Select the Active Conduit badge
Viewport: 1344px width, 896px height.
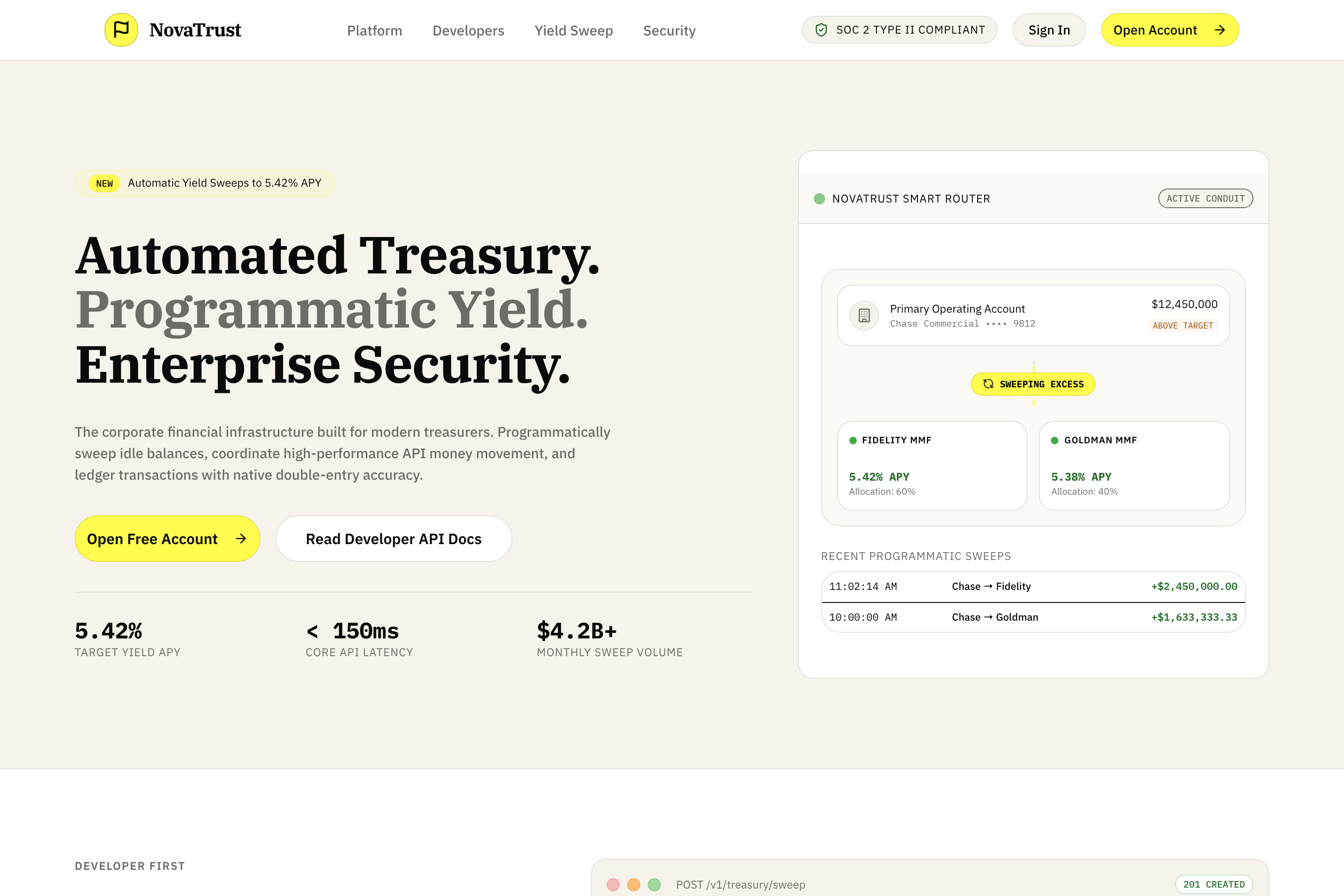pyautogui.click(x=1205, y=198)
